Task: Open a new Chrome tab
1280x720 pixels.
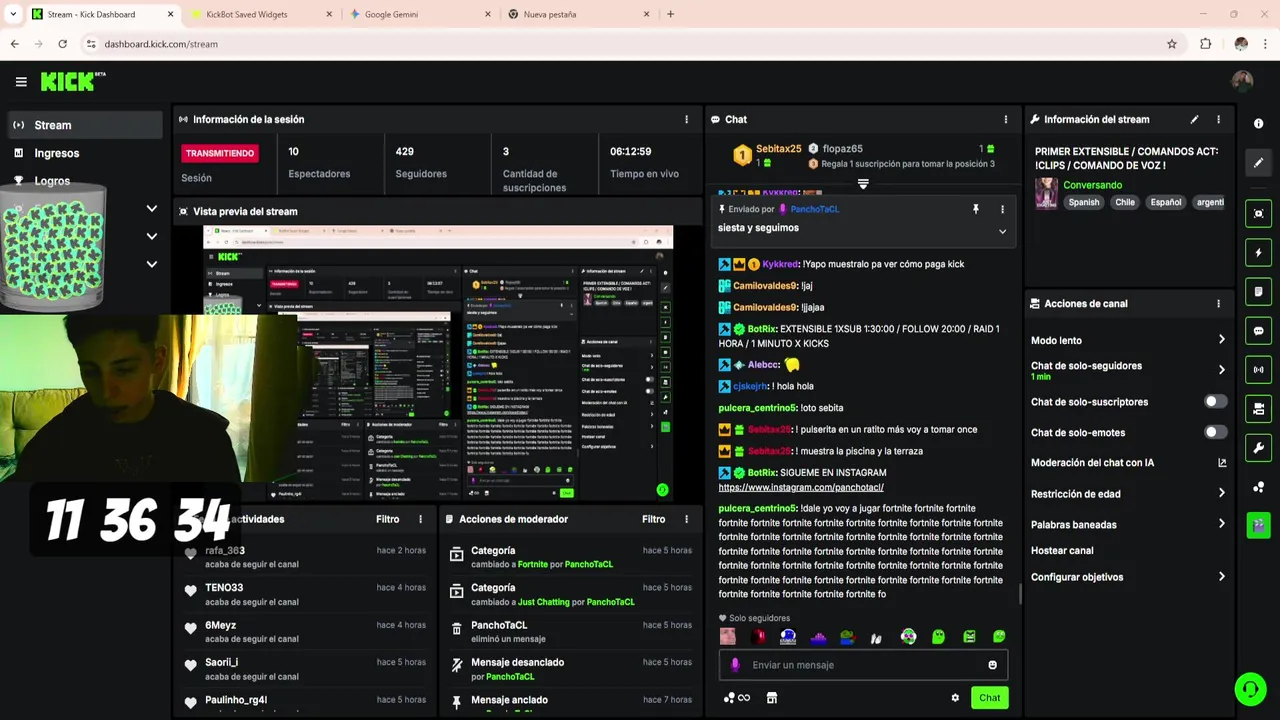Action: point(670,14)
